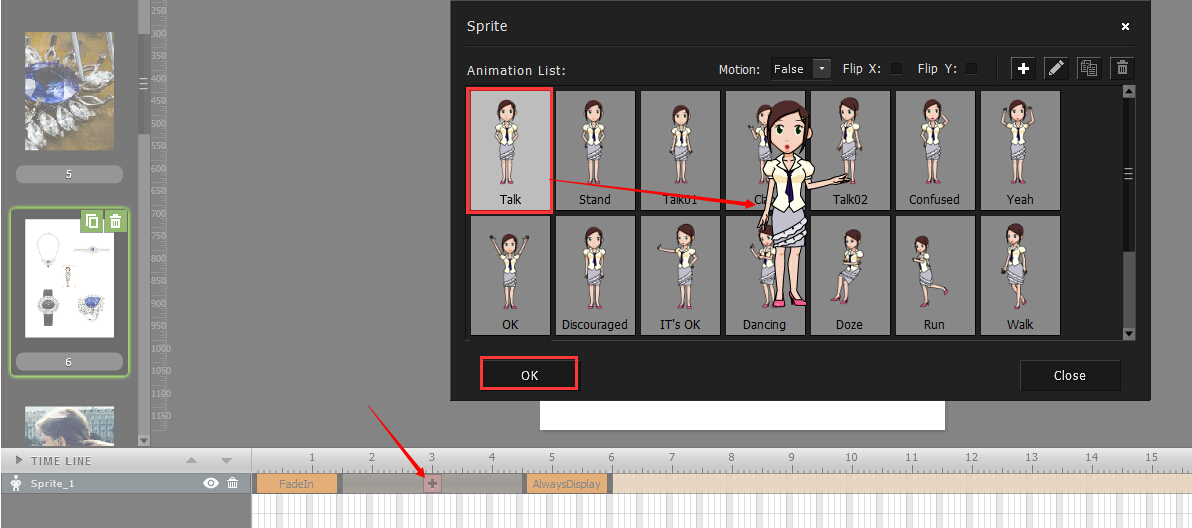
Task: Collapse the TIME LINE panel triangle
Action: point(19,460)
